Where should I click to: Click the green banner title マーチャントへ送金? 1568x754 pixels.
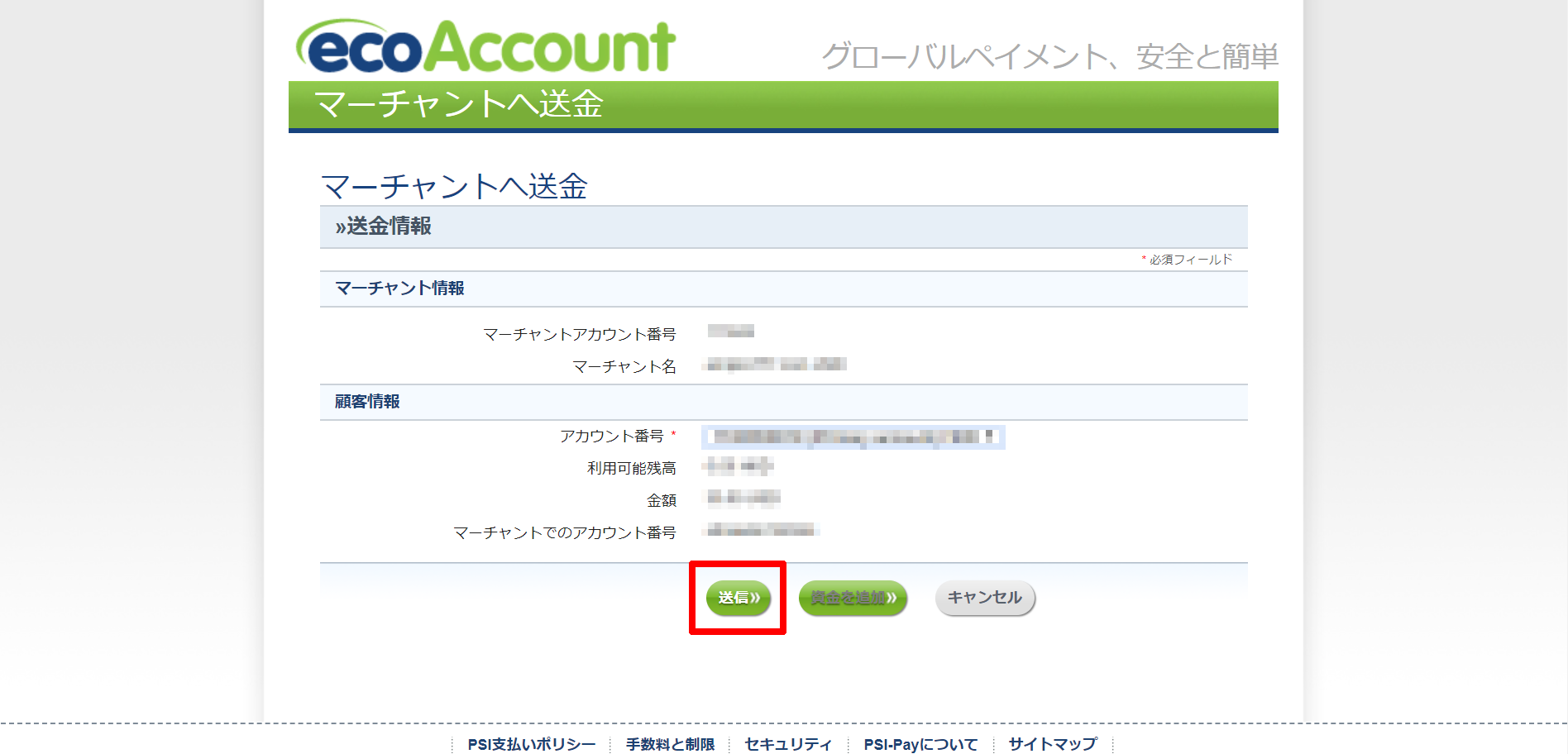pos(459,104)
